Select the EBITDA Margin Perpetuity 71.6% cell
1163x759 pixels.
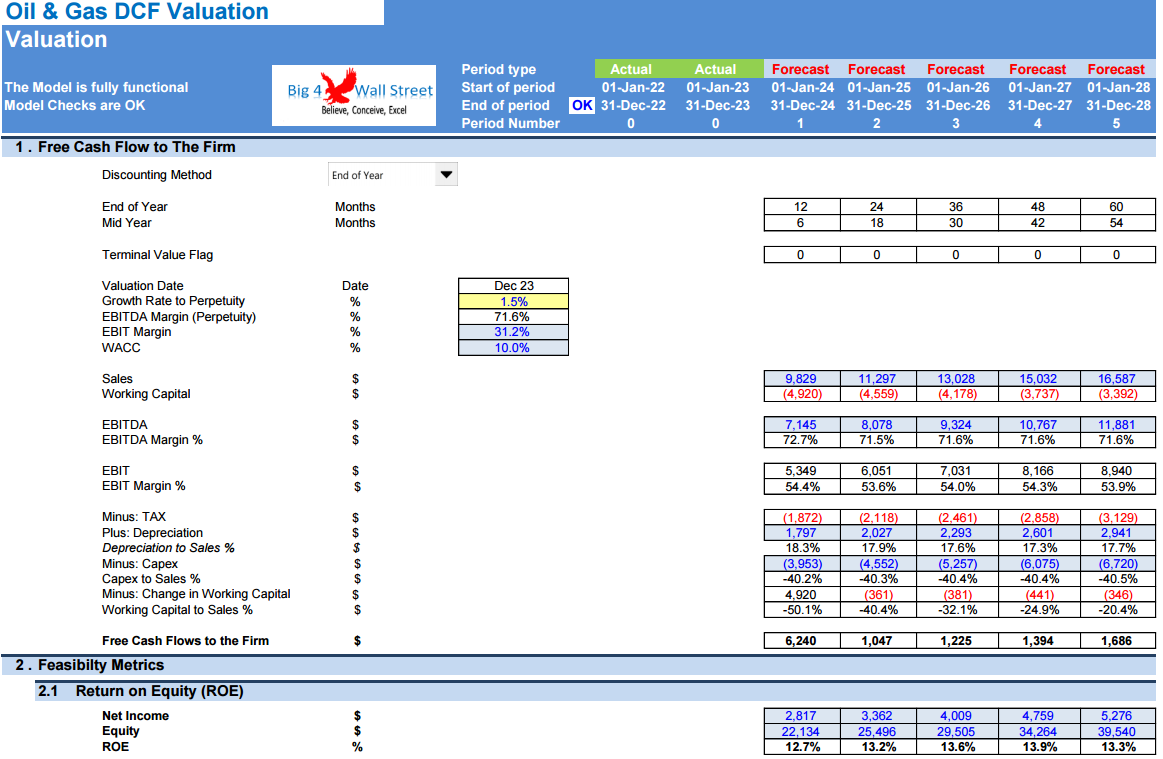point(513,317)
